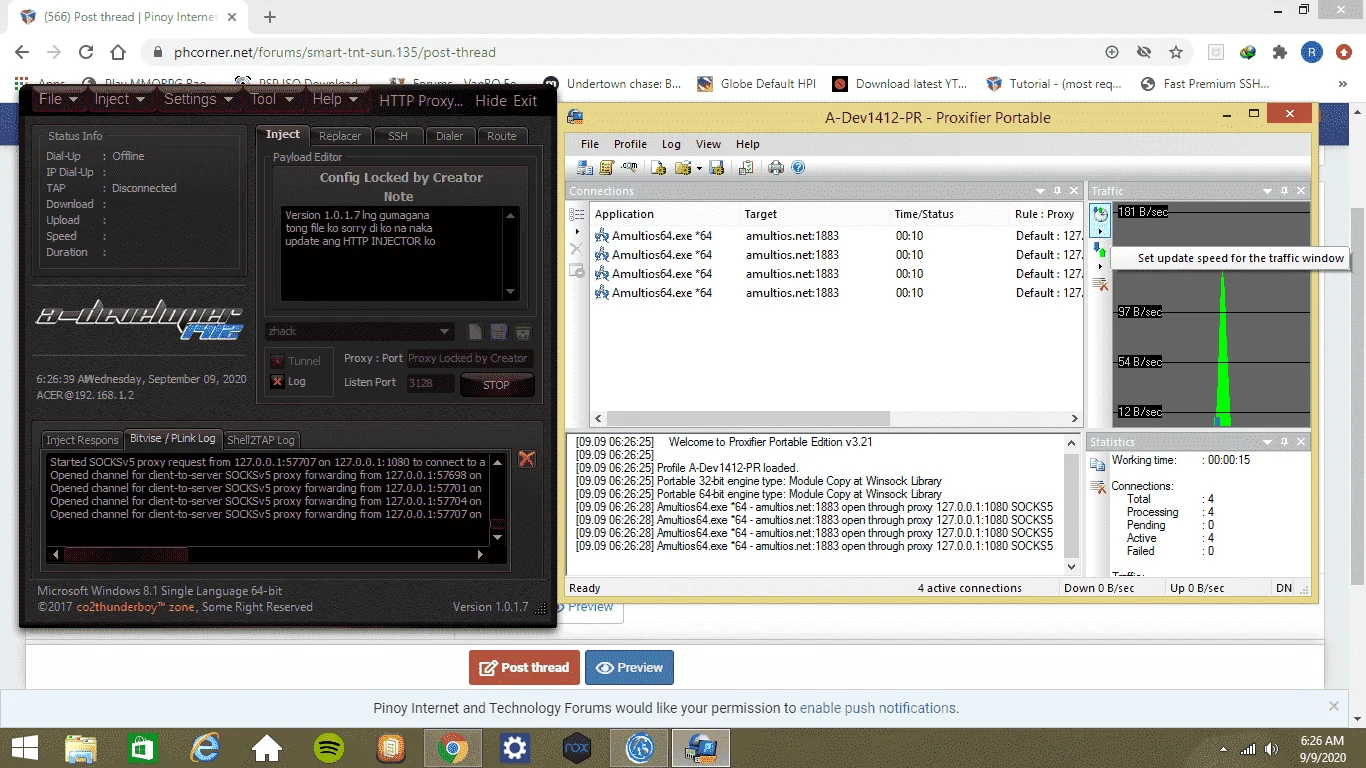Open the Shell2TAP Log tab

pyautogui.click(x=261, y=440)
